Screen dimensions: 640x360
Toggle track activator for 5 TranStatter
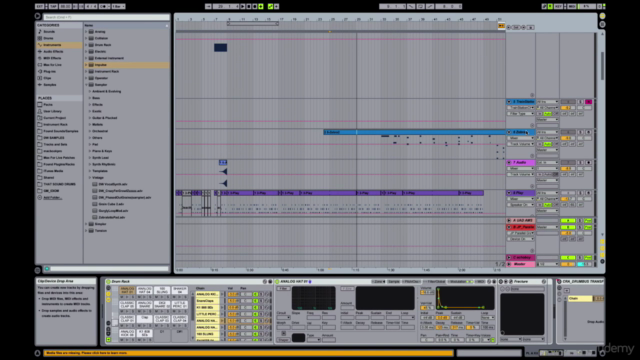click(x=567, y=102)
